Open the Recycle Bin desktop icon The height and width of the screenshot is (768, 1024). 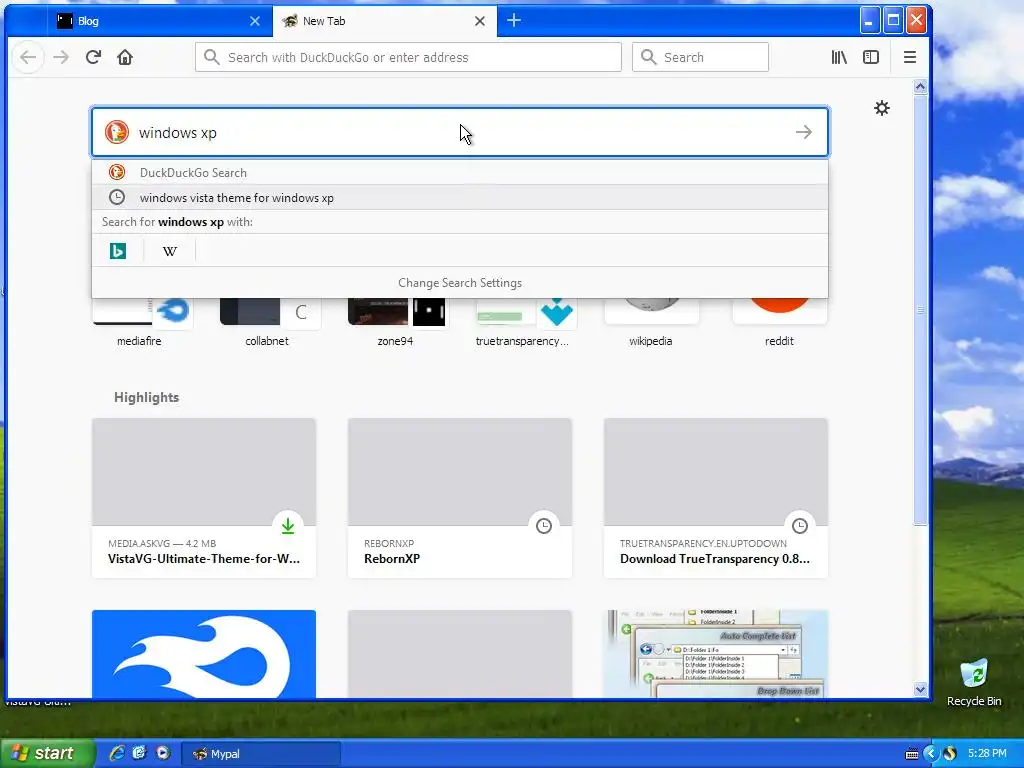pos(974,682)
